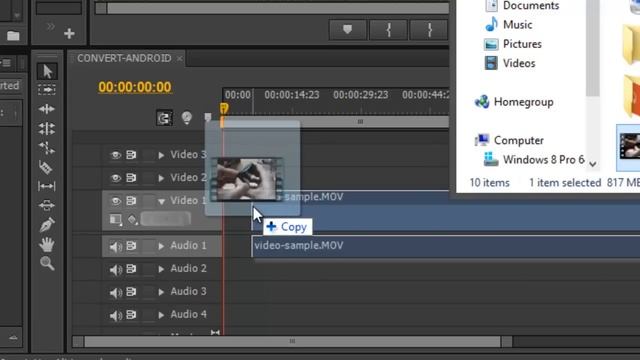Click the Add Marker button
This screenshot has height=360, width=640.
pyautogui.click(x=347, y=29)
